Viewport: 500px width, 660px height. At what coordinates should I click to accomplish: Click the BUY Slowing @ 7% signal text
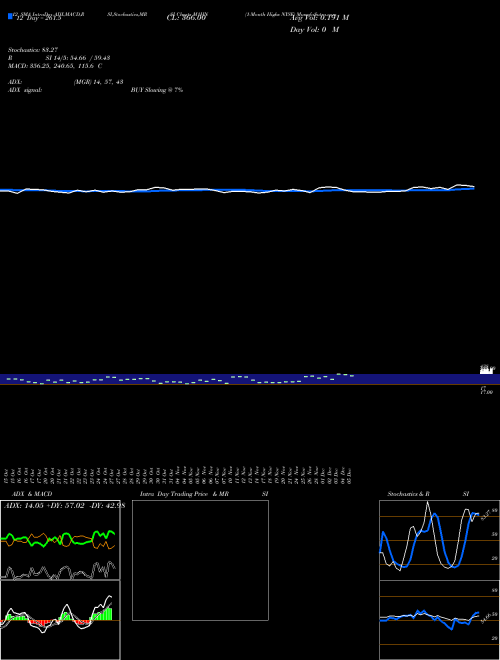[157, 90]
